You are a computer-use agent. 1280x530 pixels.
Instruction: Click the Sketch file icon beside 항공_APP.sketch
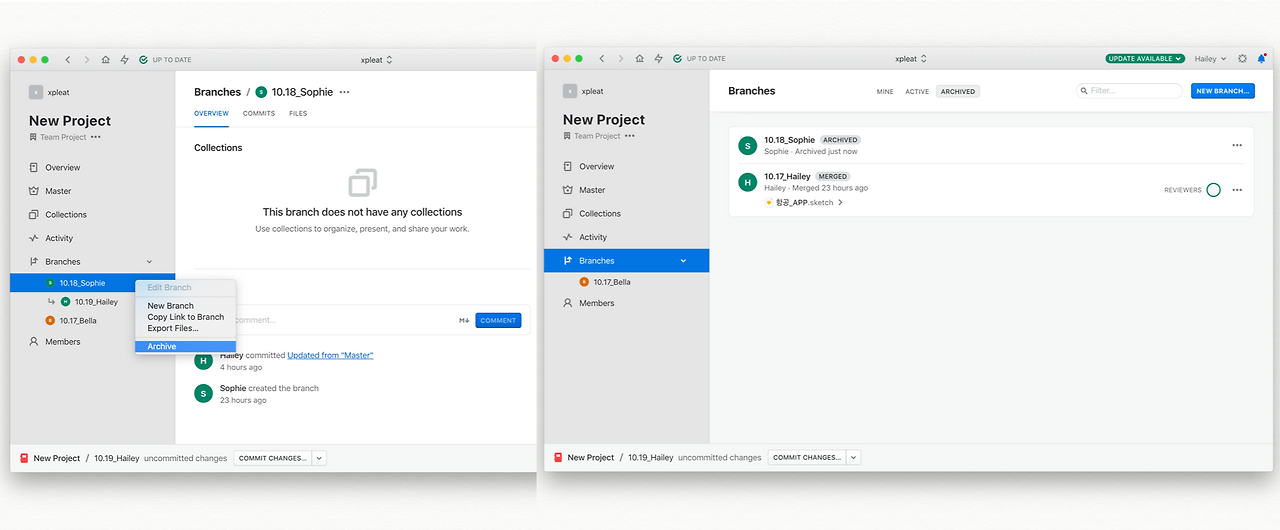click(769, 202)
